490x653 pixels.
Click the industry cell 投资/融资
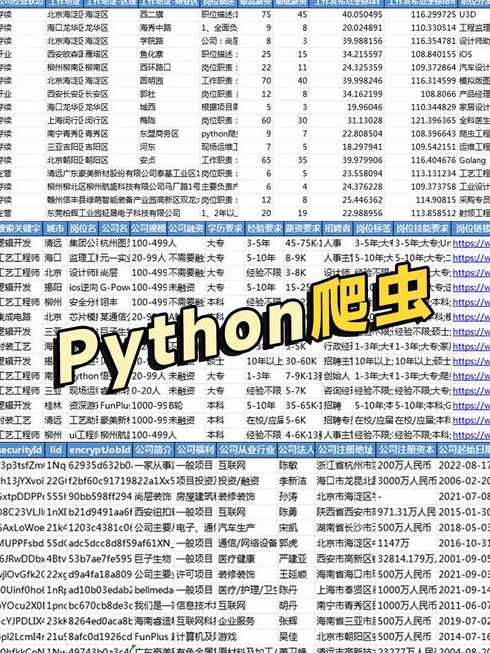coord(239,481)
